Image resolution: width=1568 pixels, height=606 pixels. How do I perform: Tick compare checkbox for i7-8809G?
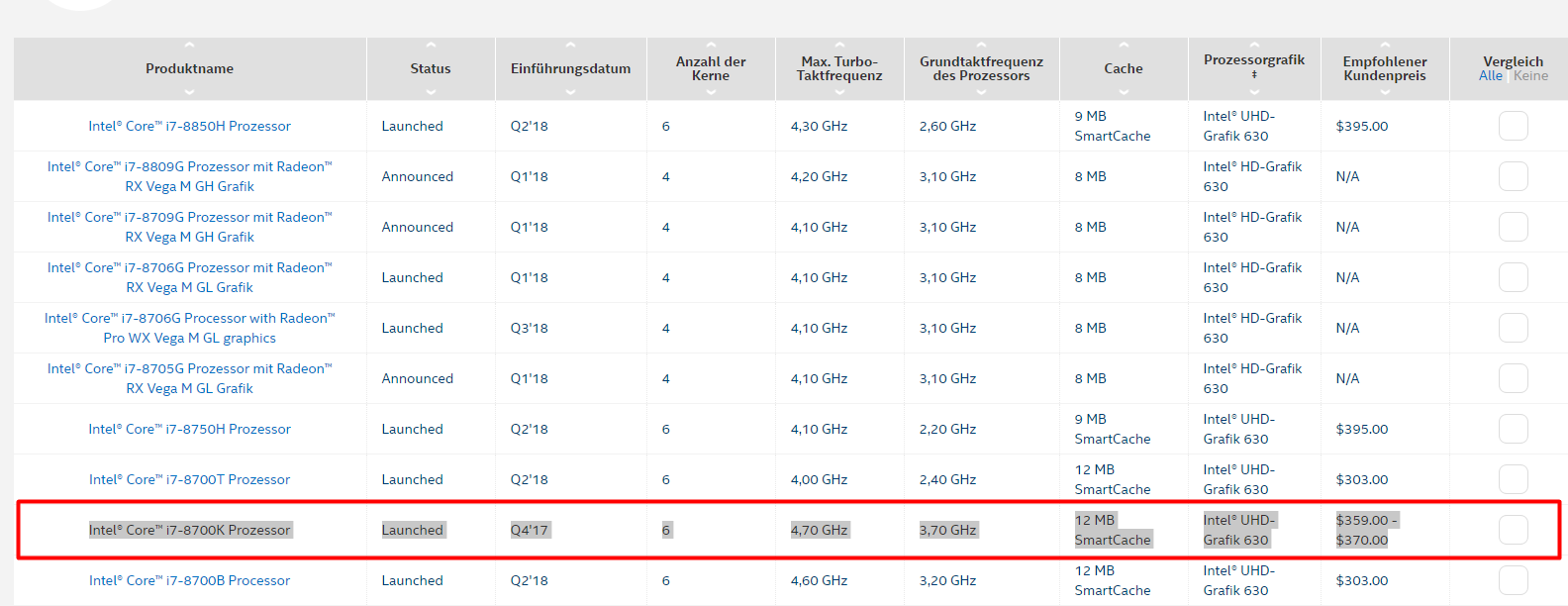(x=1513, y=176)
